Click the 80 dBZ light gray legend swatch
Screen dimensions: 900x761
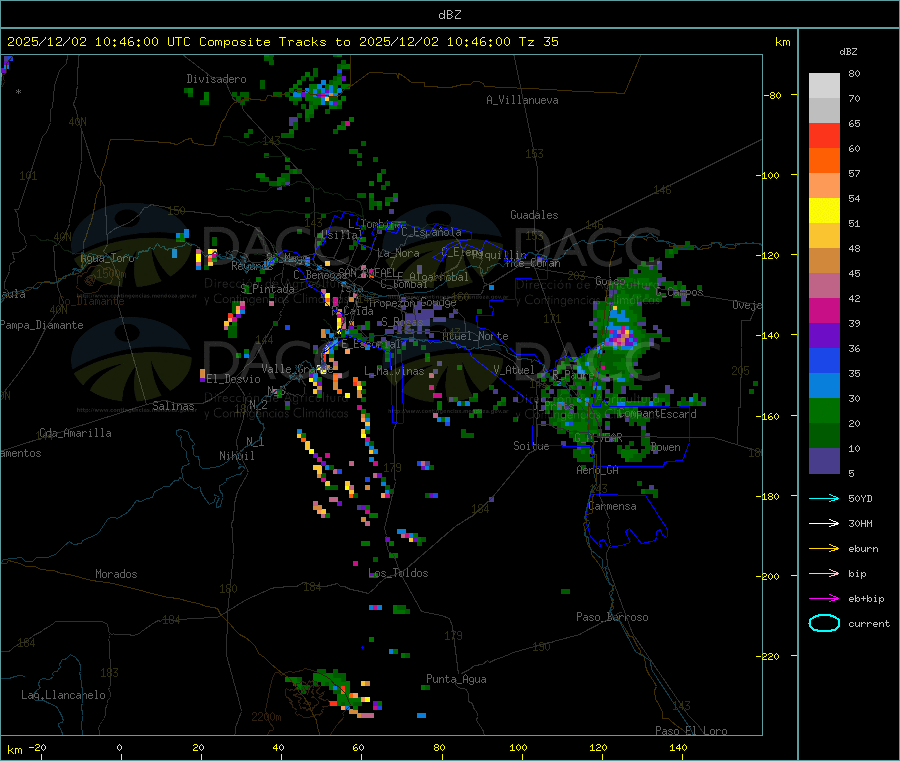[x=824, y=86]
